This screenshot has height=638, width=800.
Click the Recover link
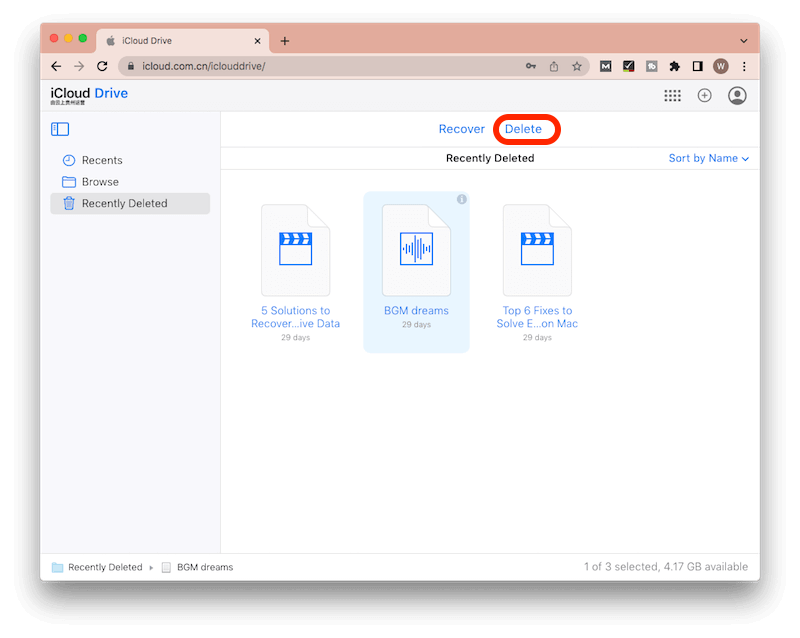click(461, 129)
